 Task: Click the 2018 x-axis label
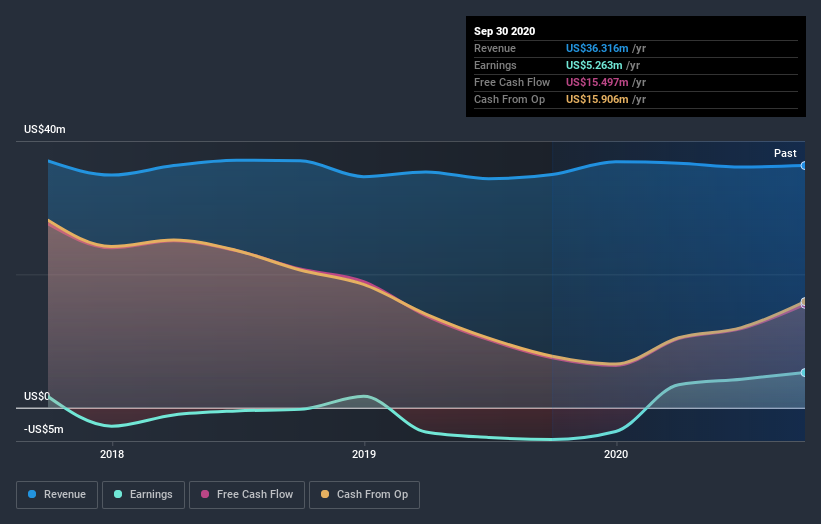pyautogui.click(x=112, y=454)
